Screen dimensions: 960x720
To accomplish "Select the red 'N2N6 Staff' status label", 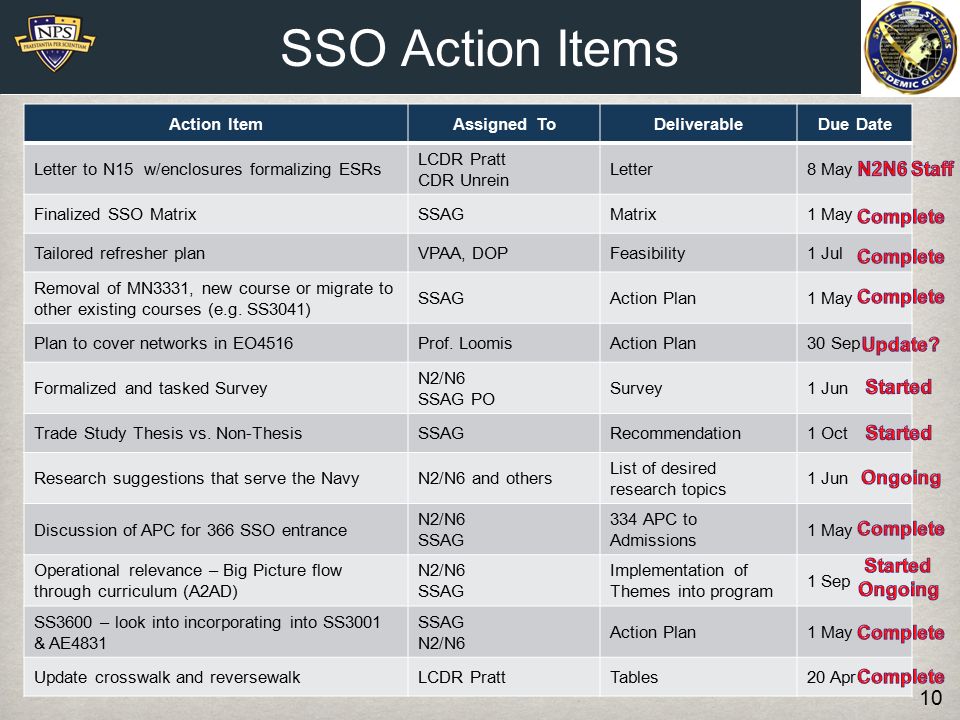I will point(906,169).
